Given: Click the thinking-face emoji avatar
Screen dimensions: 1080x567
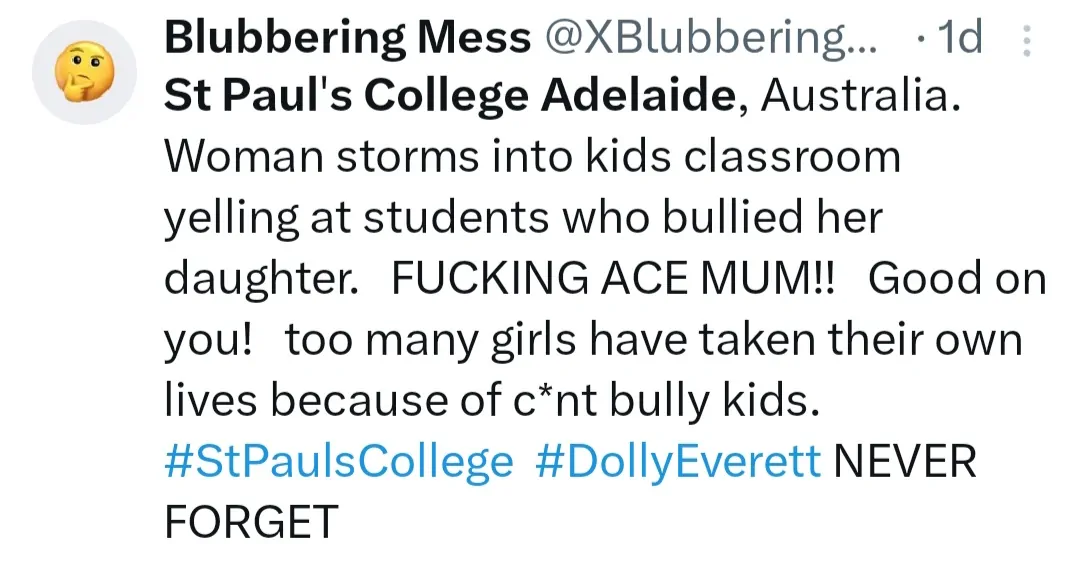Looking at the screenshot, I should pos(83,71).
